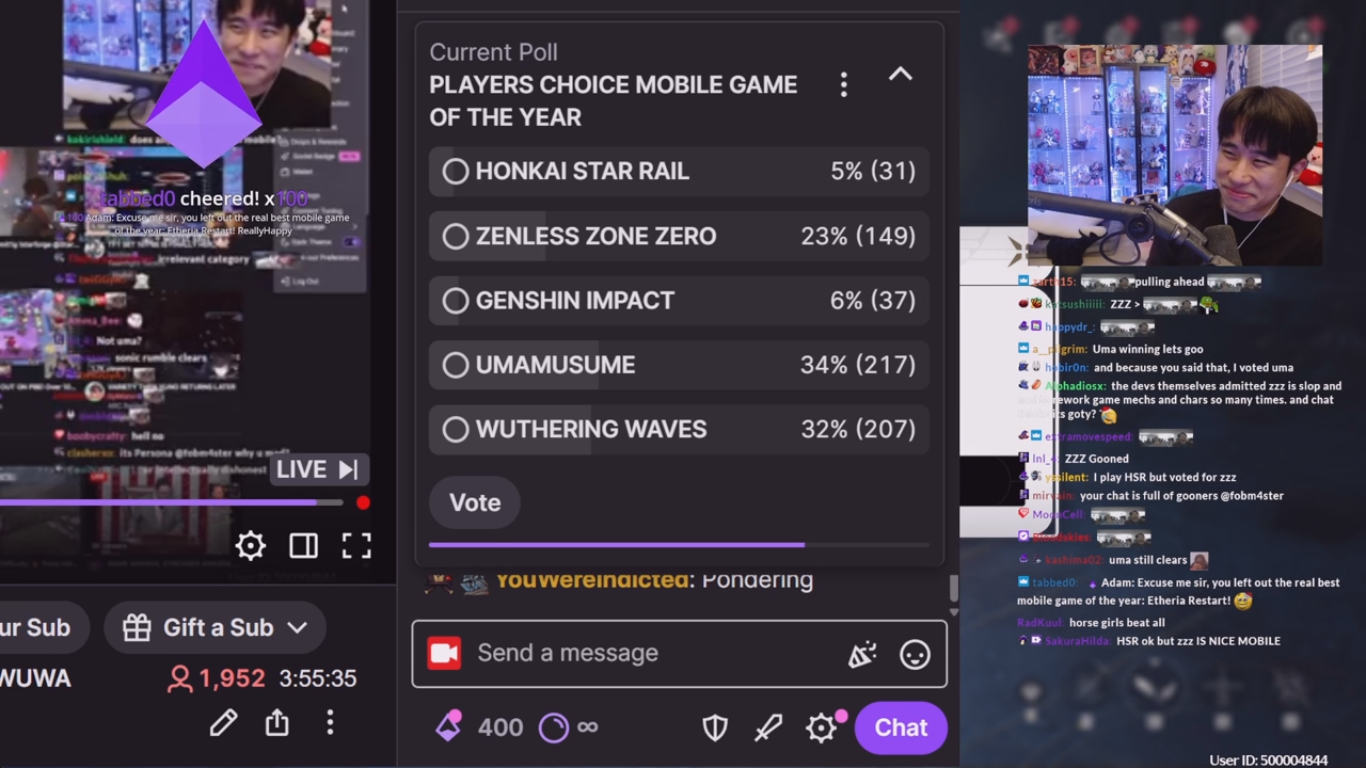The image size is (1366, 768).
Task: Select the UMAMUSUME poll option
Action: pyautogui.click(x=679, y=365)
